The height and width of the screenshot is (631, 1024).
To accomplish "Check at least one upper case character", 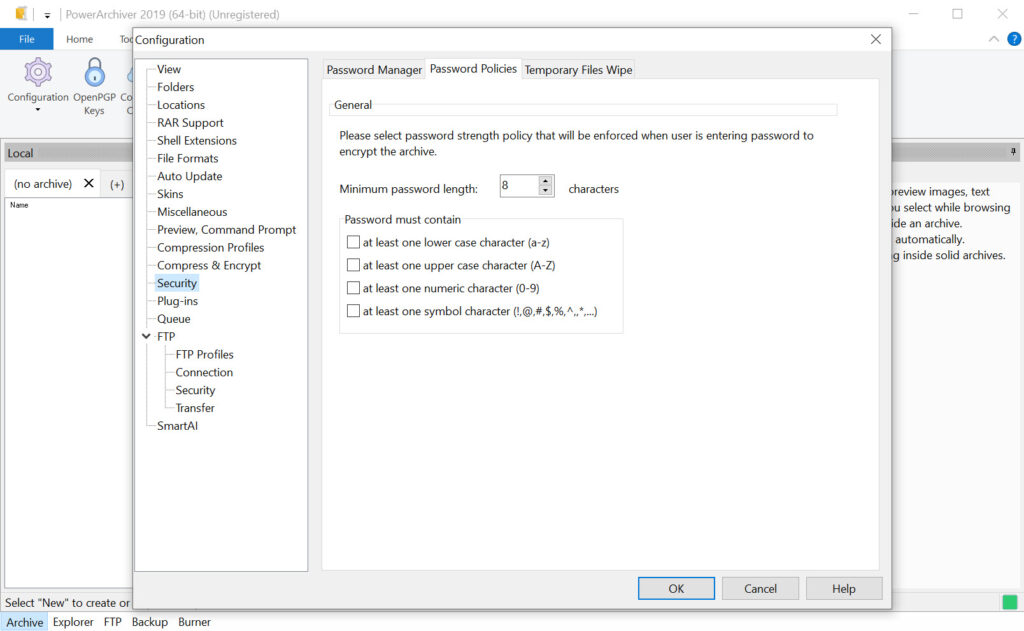I will [x=353, y=265].
